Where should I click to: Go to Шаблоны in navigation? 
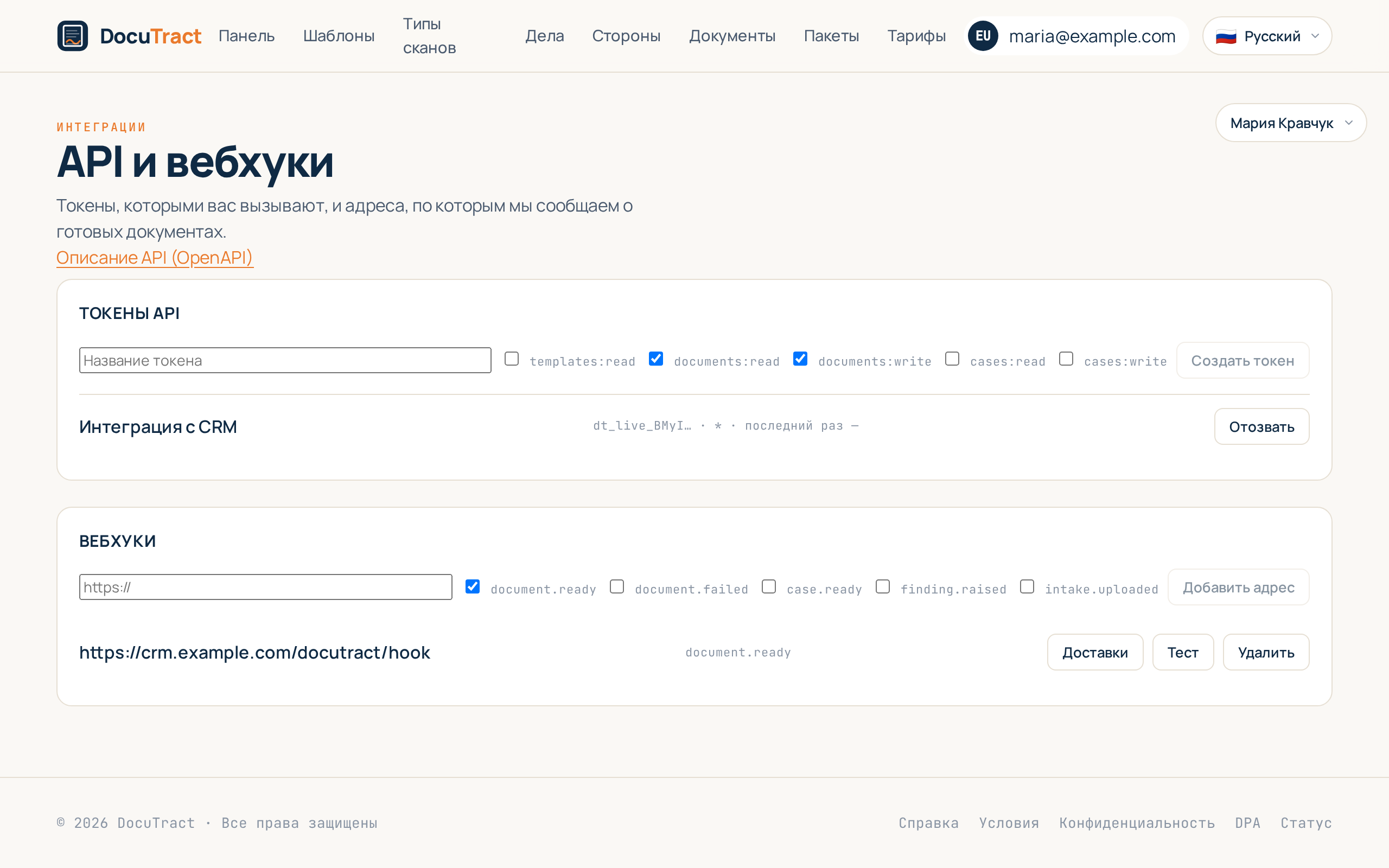[x=339, y=36]
